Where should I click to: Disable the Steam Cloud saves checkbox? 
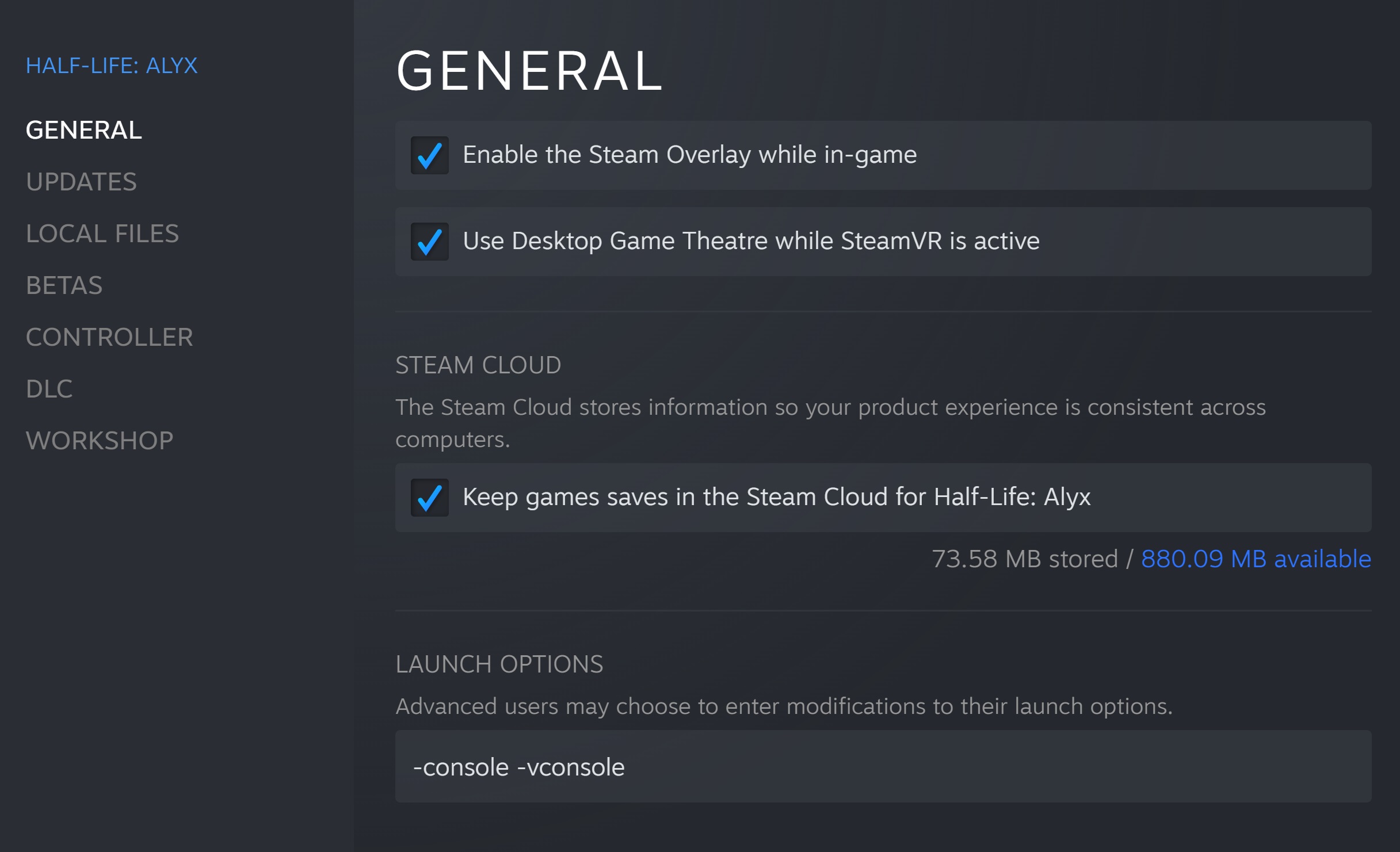point(430,498)
